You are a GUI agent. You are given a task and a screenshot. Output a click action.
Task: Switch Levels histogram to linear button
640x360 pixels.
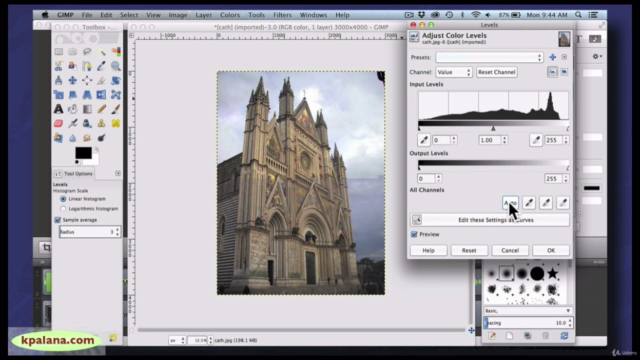(x=552, y=72)
